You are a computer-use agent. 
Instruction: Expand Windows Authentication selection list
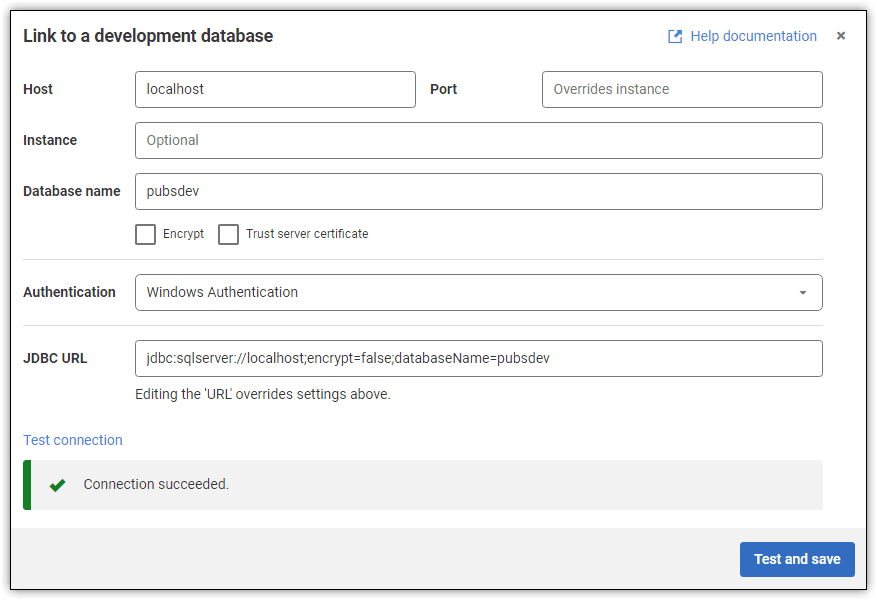click(479, 292)
